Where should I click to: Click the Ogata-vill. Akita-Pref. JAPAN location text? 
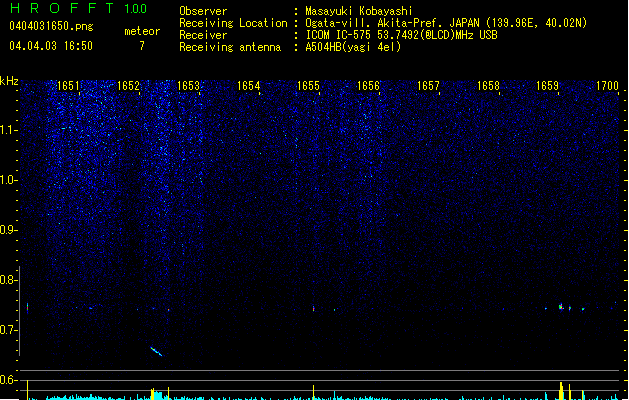tap(446, 23)
